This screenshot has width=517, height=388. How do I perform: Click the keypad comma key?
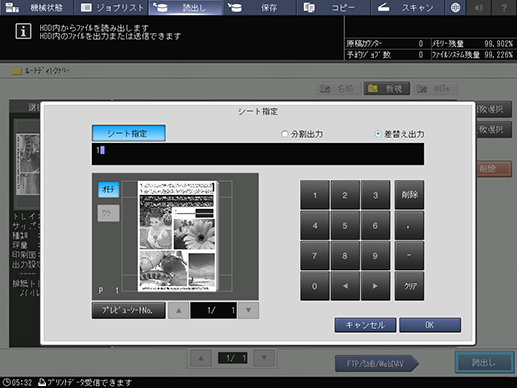[410, 226]
